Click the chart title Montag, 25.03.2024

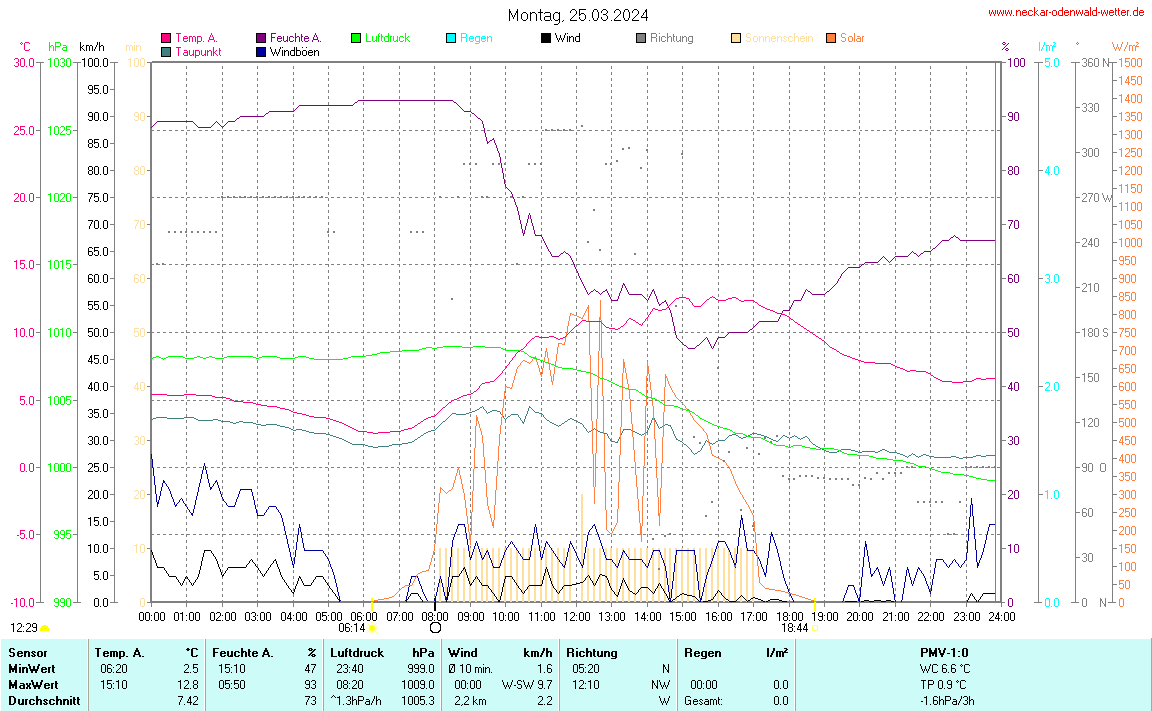click(x=577, y=15)
